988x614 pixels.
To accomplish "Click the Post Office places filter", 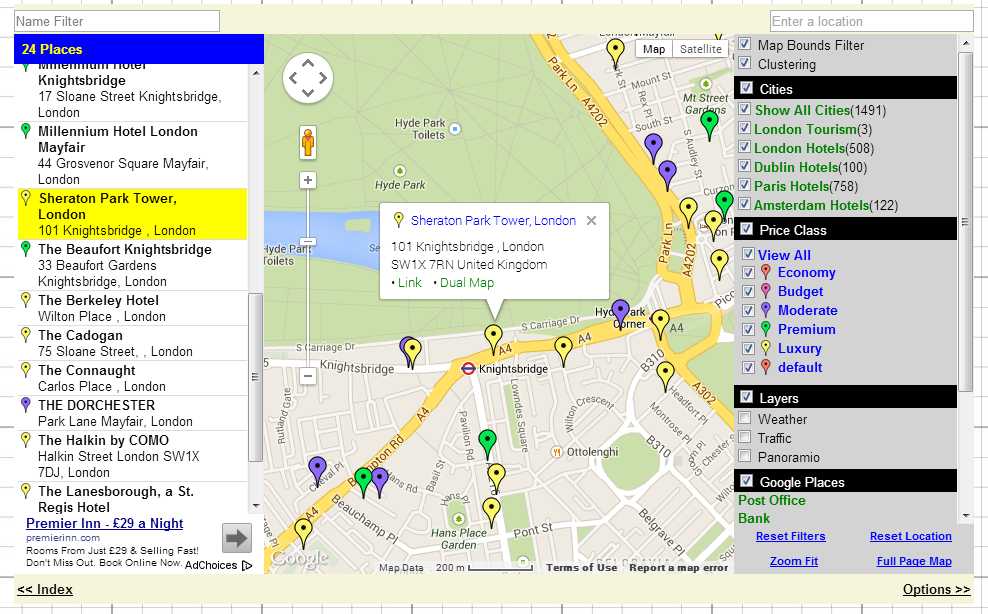I will coord(772,500).
